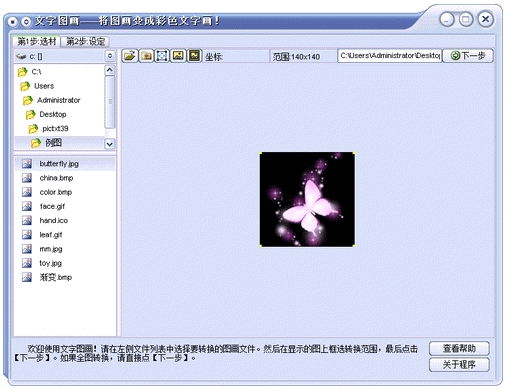505x389 pixels.
Task: Click face.gif file icon
Action: coord(27,206)
